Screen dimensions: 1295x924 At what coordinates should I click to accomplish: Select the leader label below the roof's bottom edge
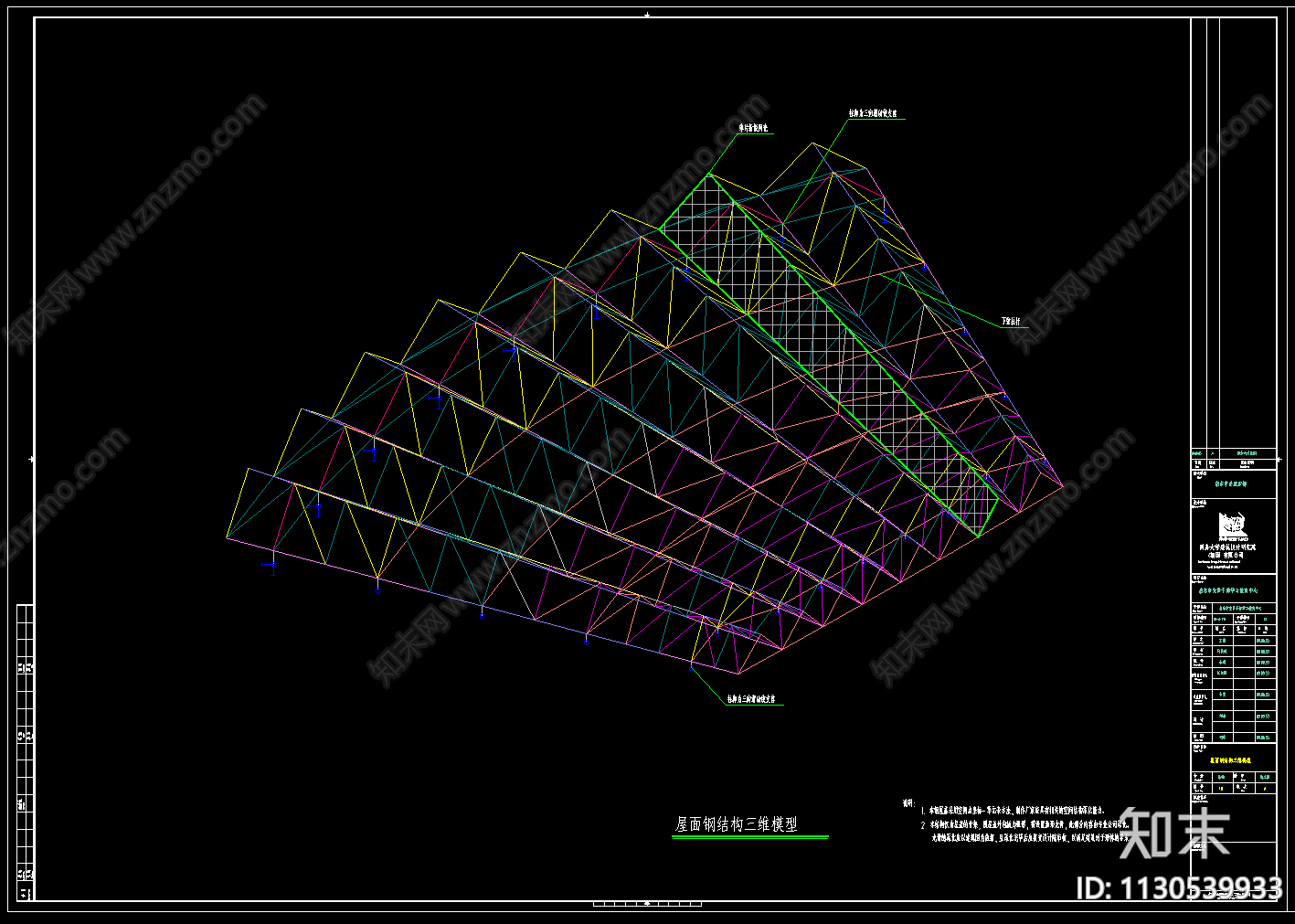[x=752, y=699]
